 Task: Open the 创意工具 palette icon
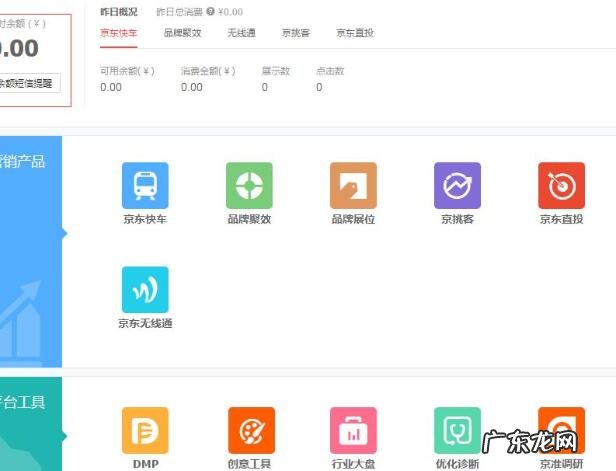tap(251, 431)
